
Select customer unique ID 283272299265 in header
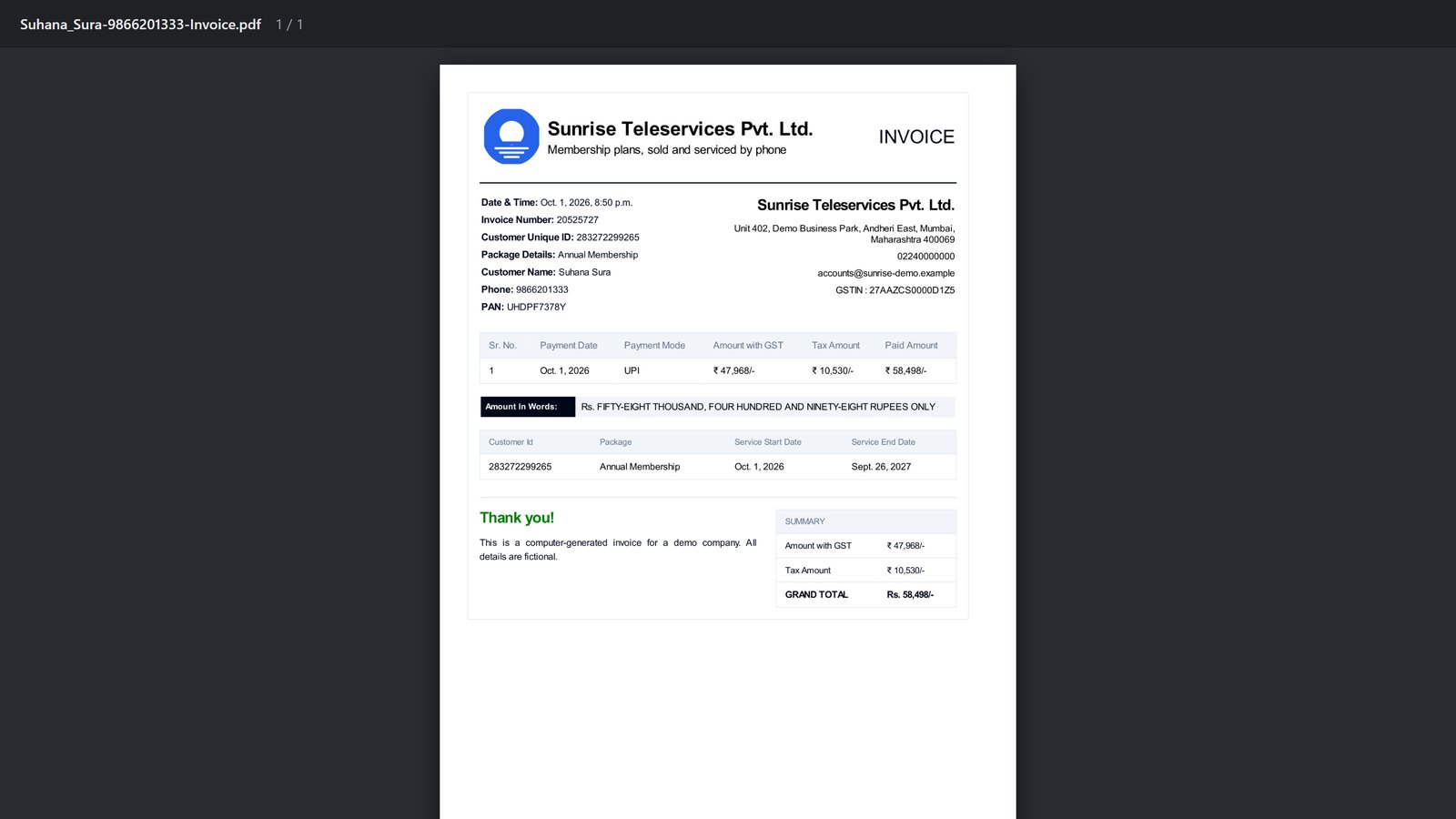click(x=608, y=238)
